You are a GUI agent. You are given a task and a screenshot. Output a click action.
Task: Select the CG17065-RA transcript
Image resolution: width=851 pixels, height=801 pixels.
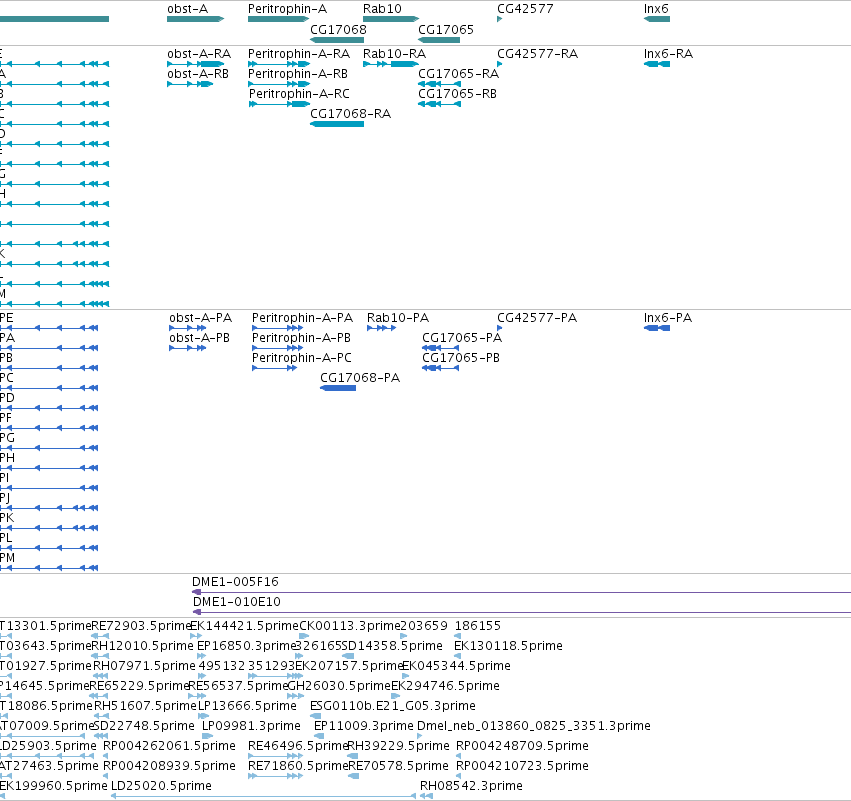pyautogui.click(x=439, y=84)
